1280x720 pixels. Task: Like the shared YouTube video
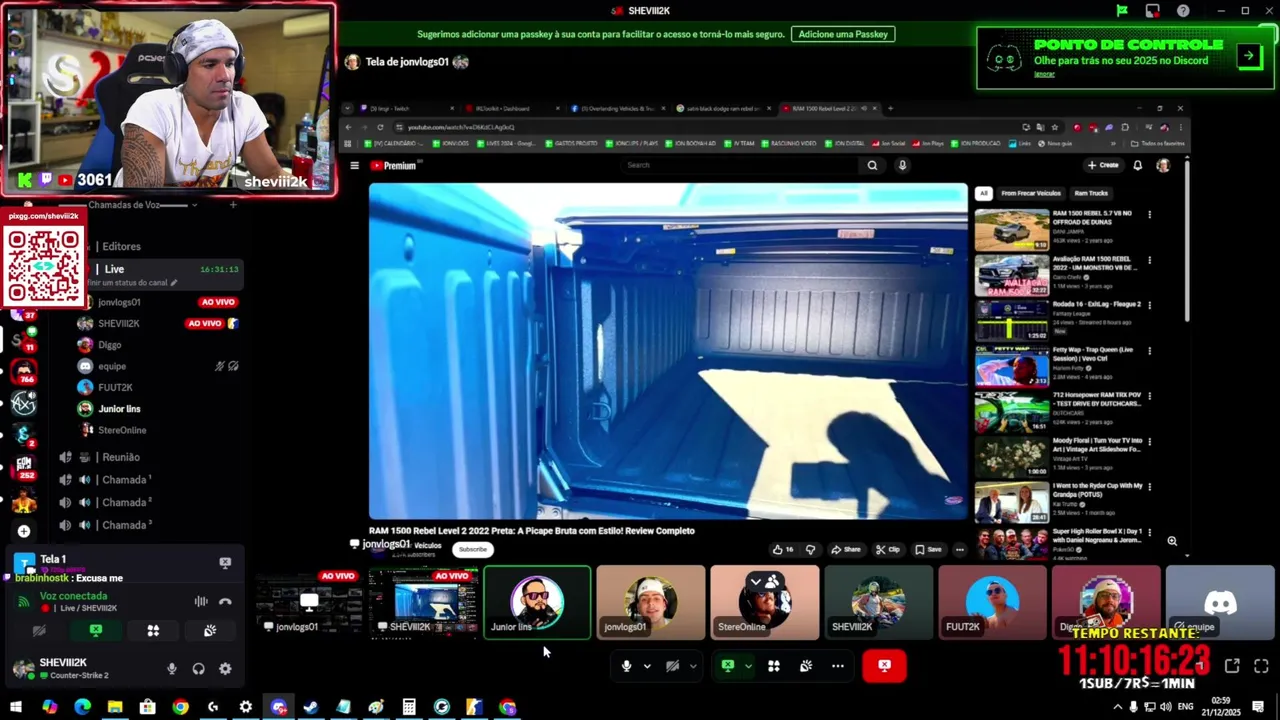click(x=783, y=549)
